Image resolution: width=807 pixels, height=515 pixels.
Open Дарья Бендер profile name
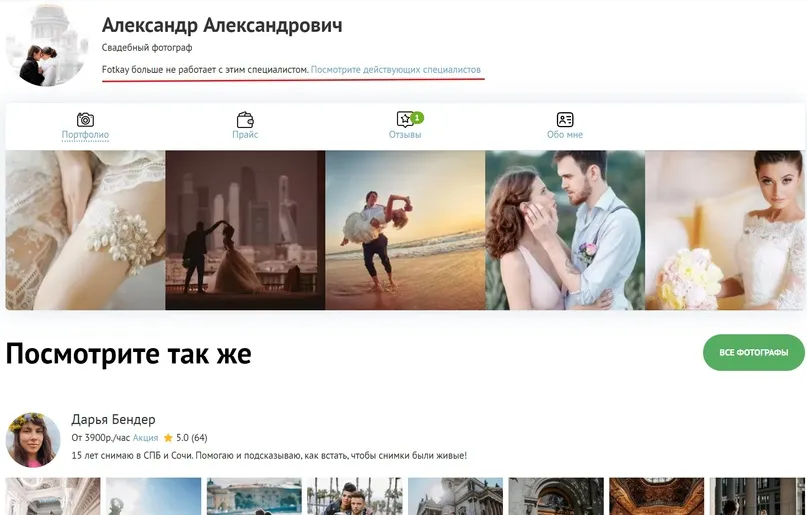click(113, 420)
